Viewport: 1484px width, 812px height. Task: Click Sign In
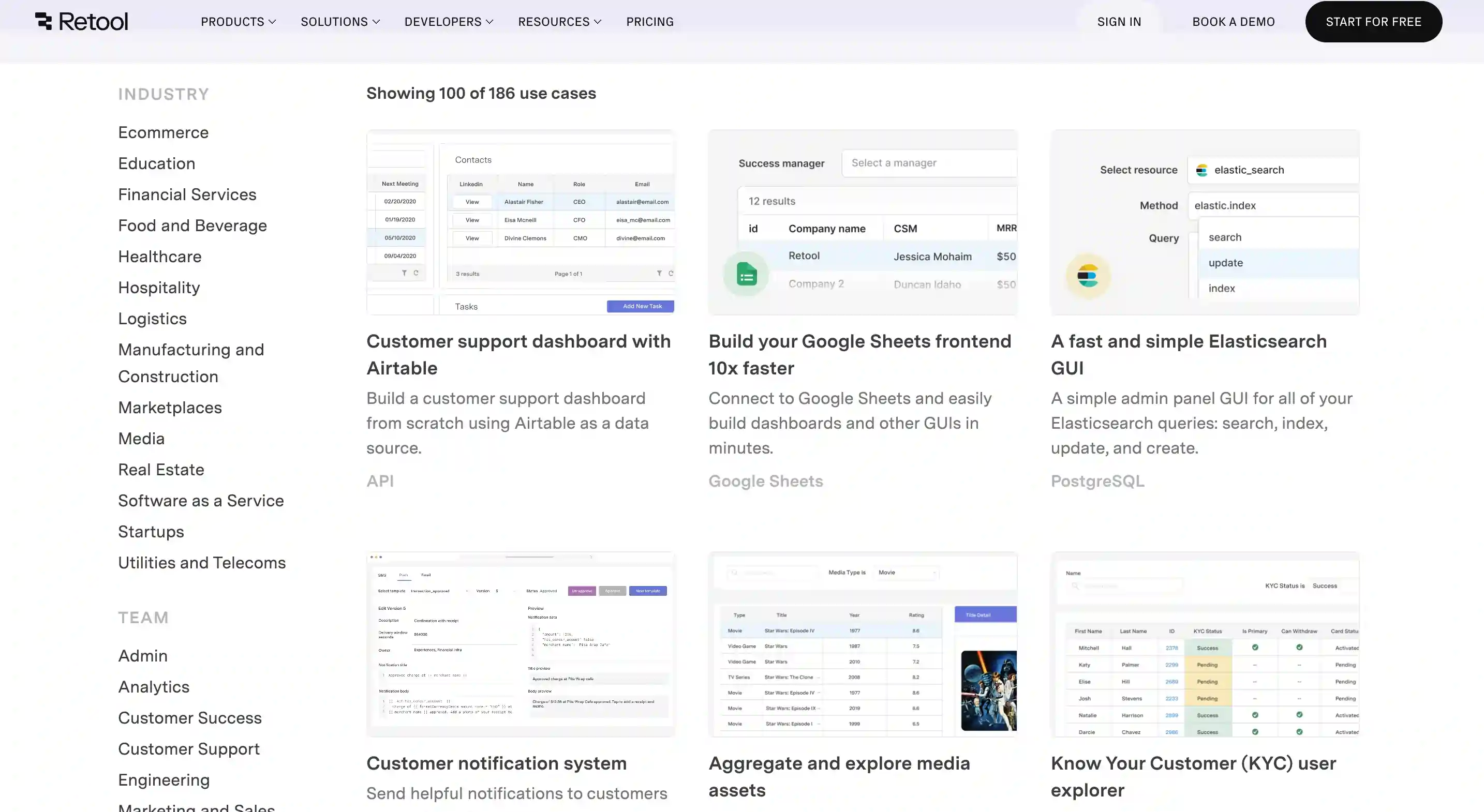click(x=1119, y=22)
